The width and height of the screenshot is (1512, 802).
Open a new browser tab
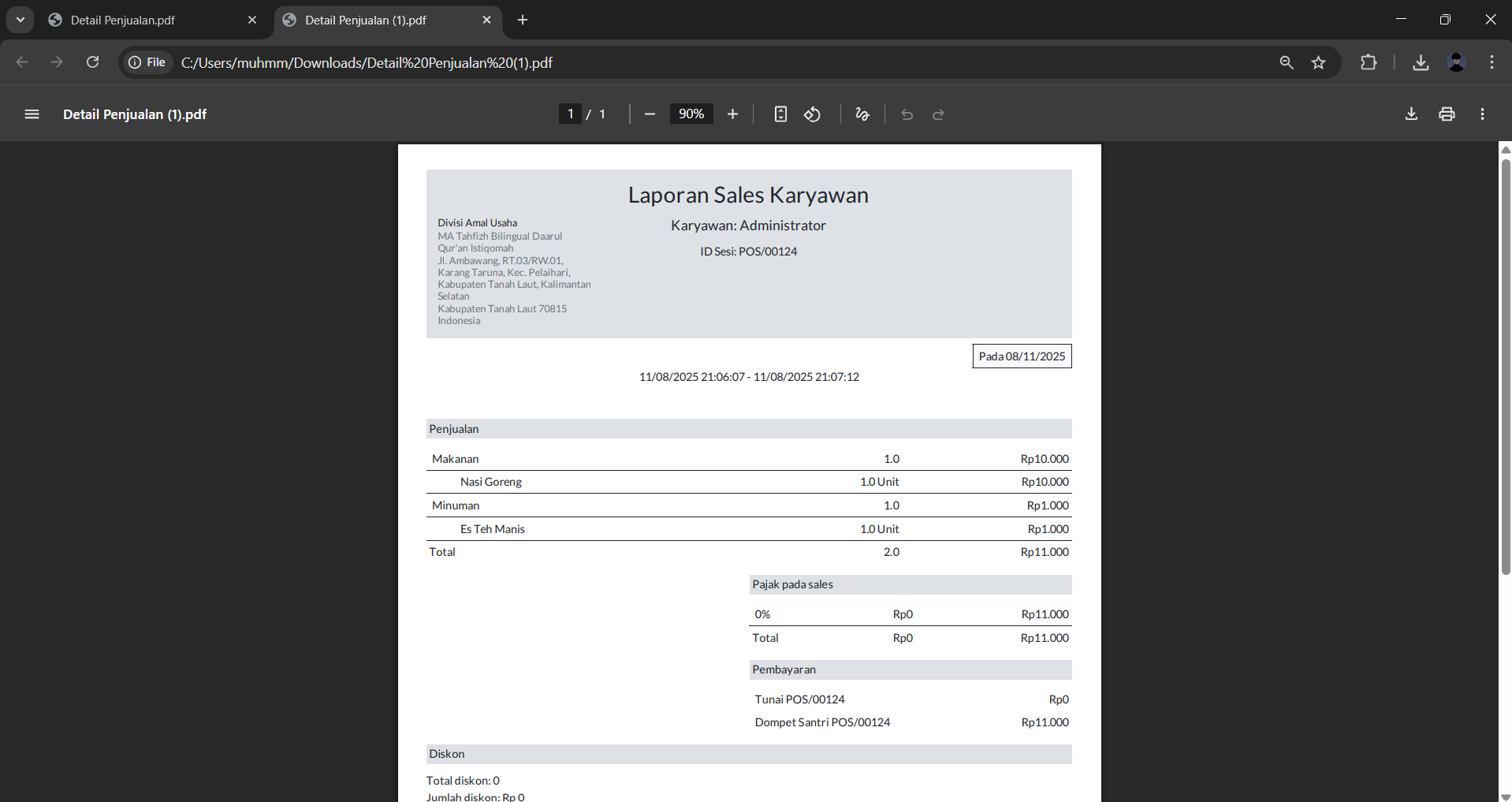(x=523, y=20)
